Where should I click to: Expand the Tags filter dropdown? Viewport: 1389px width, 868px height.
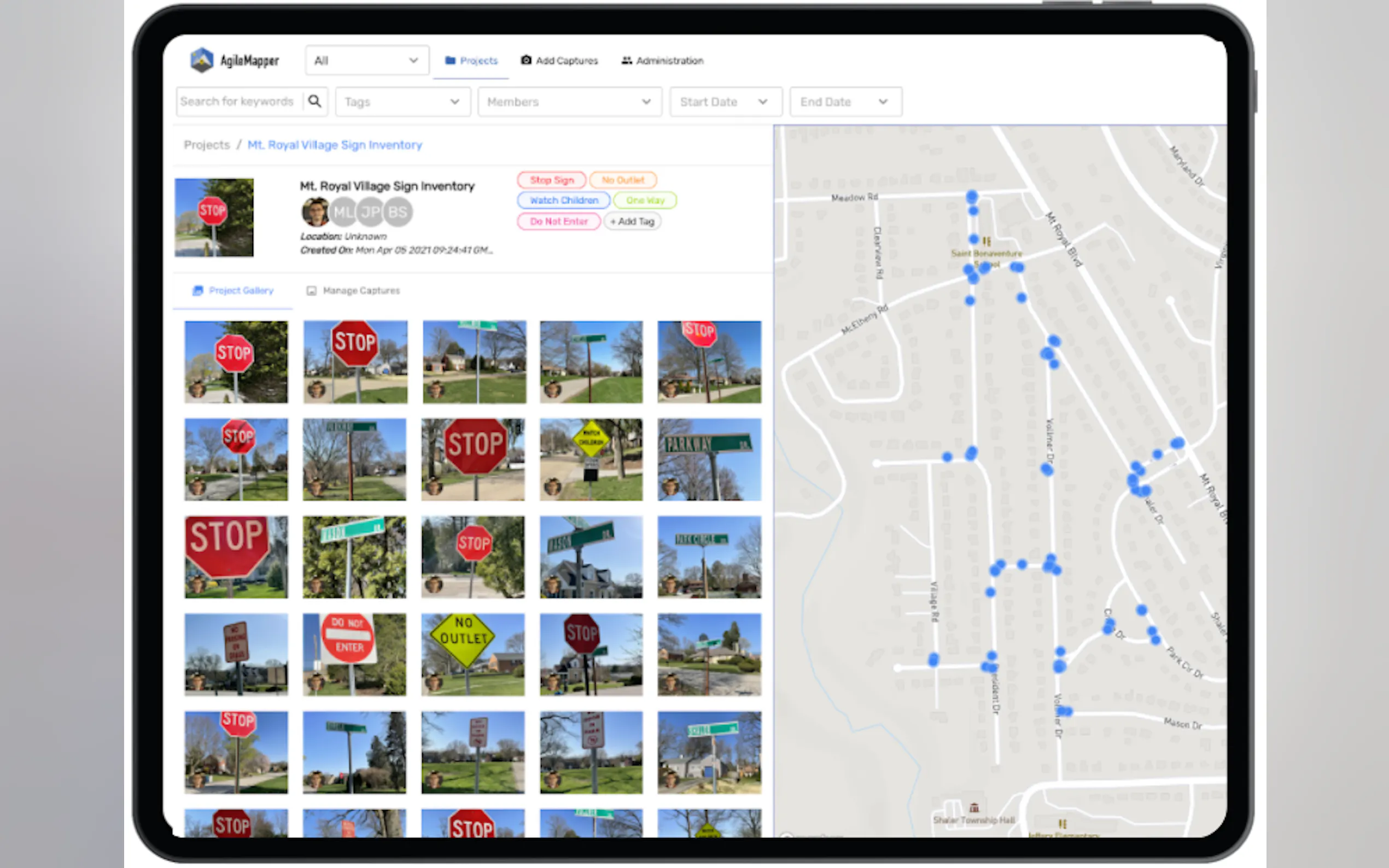[x=402, y=102]
